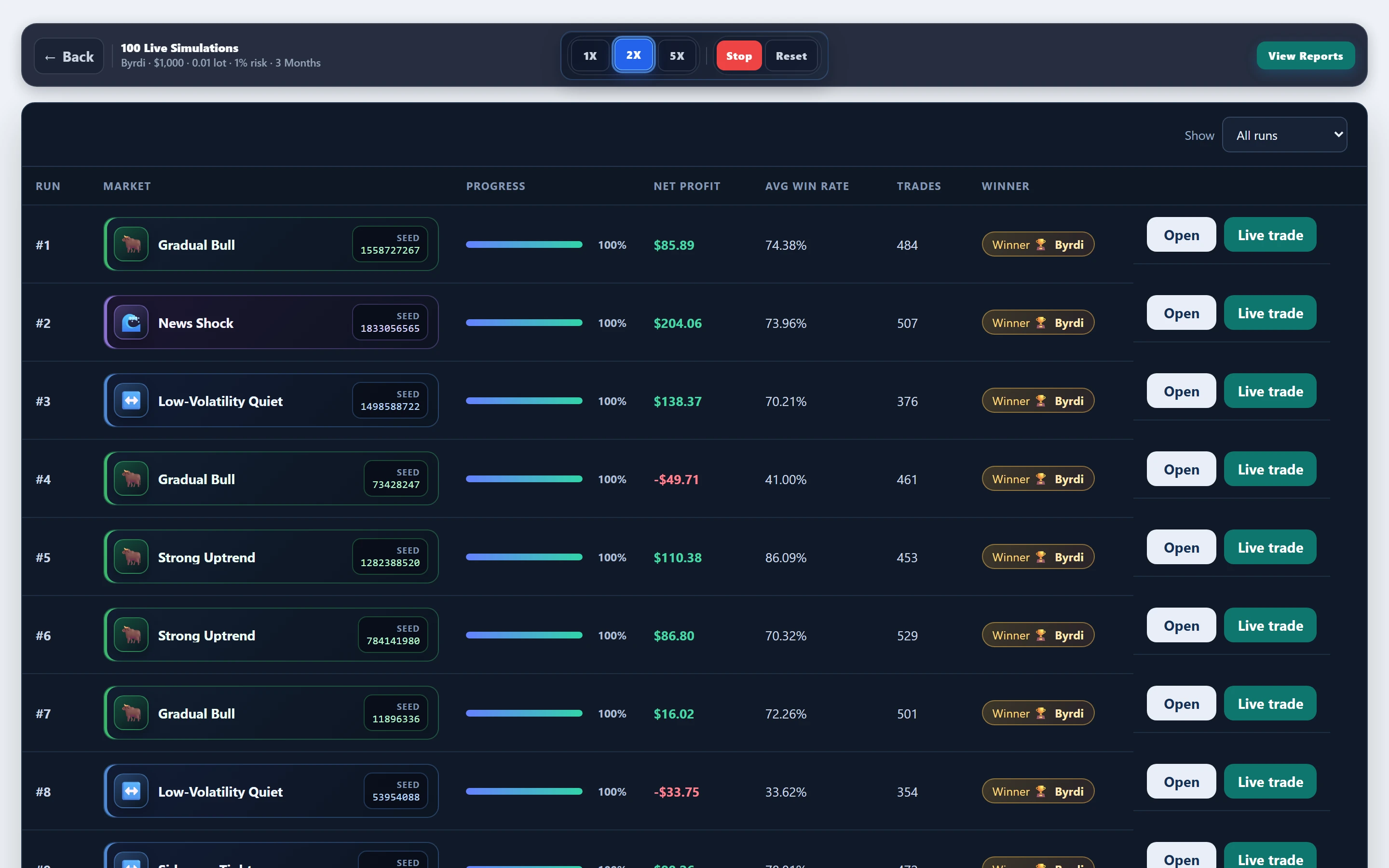Start Live trade for run #5
Viewport: 1389px width, 868px height.
pyautogui.click(x=1269, y=547)
